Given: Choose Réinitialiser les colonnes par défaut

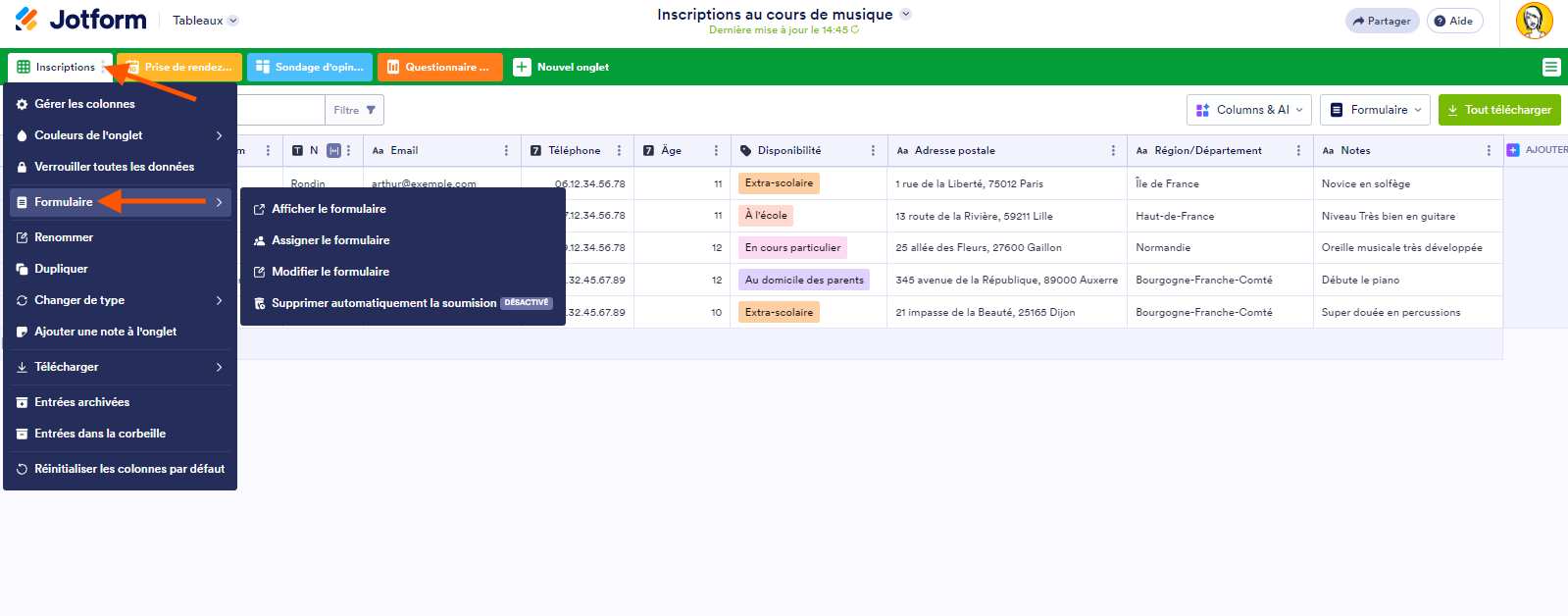Looking at the screenshot, I should point(120,469).
